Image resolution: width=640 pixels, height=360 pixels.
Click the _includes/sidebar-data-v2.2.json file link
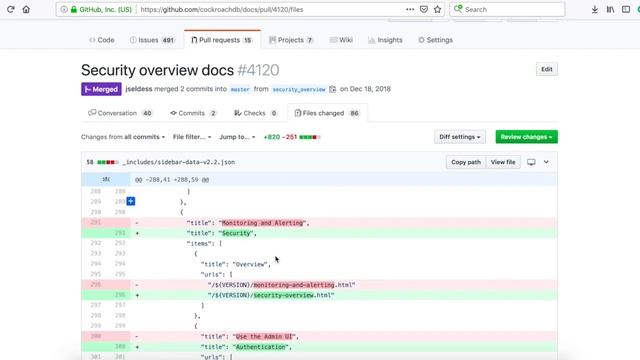(179, 162)
